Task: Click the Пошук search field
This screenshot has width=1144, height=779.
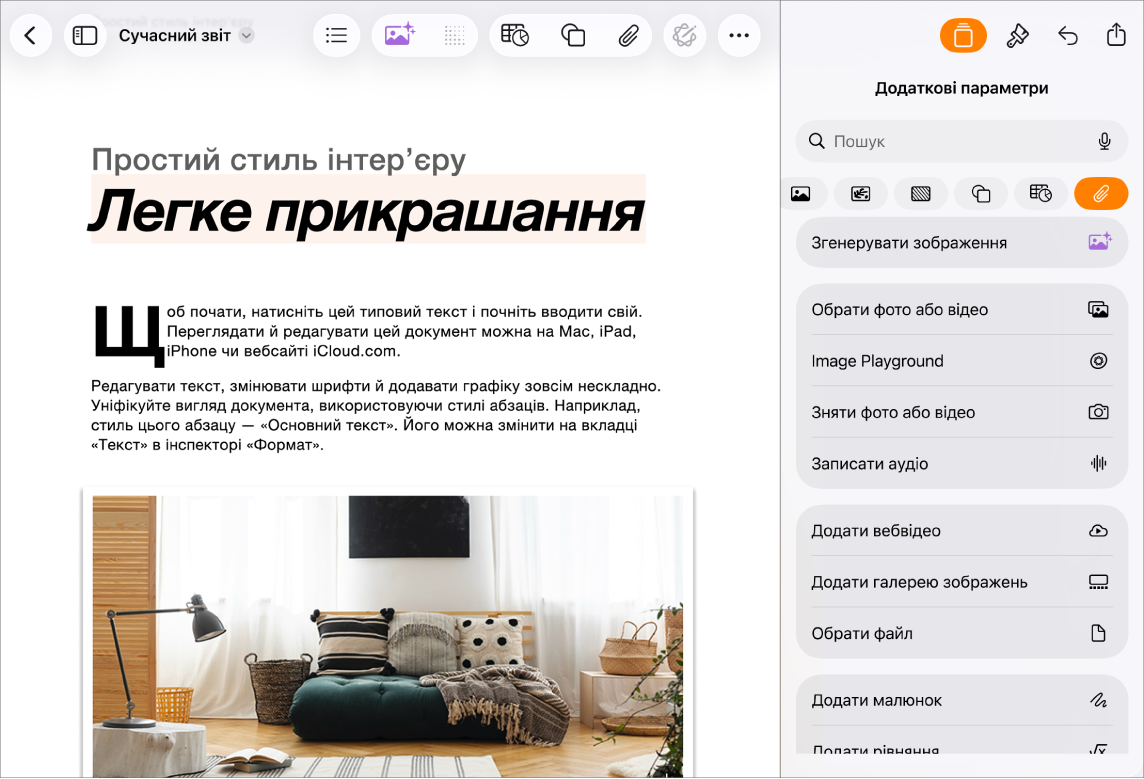Action: [962, 141]
